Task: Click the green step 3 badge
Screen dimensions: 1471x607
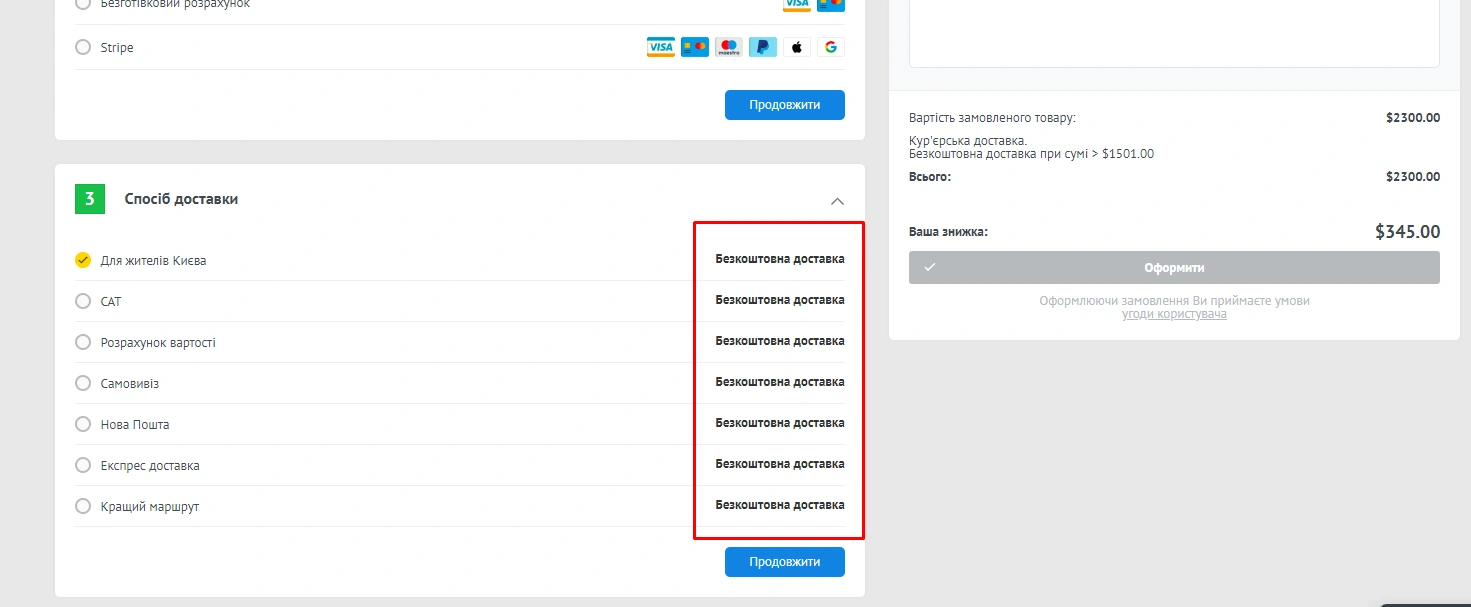Action: (x=90, y=199)
